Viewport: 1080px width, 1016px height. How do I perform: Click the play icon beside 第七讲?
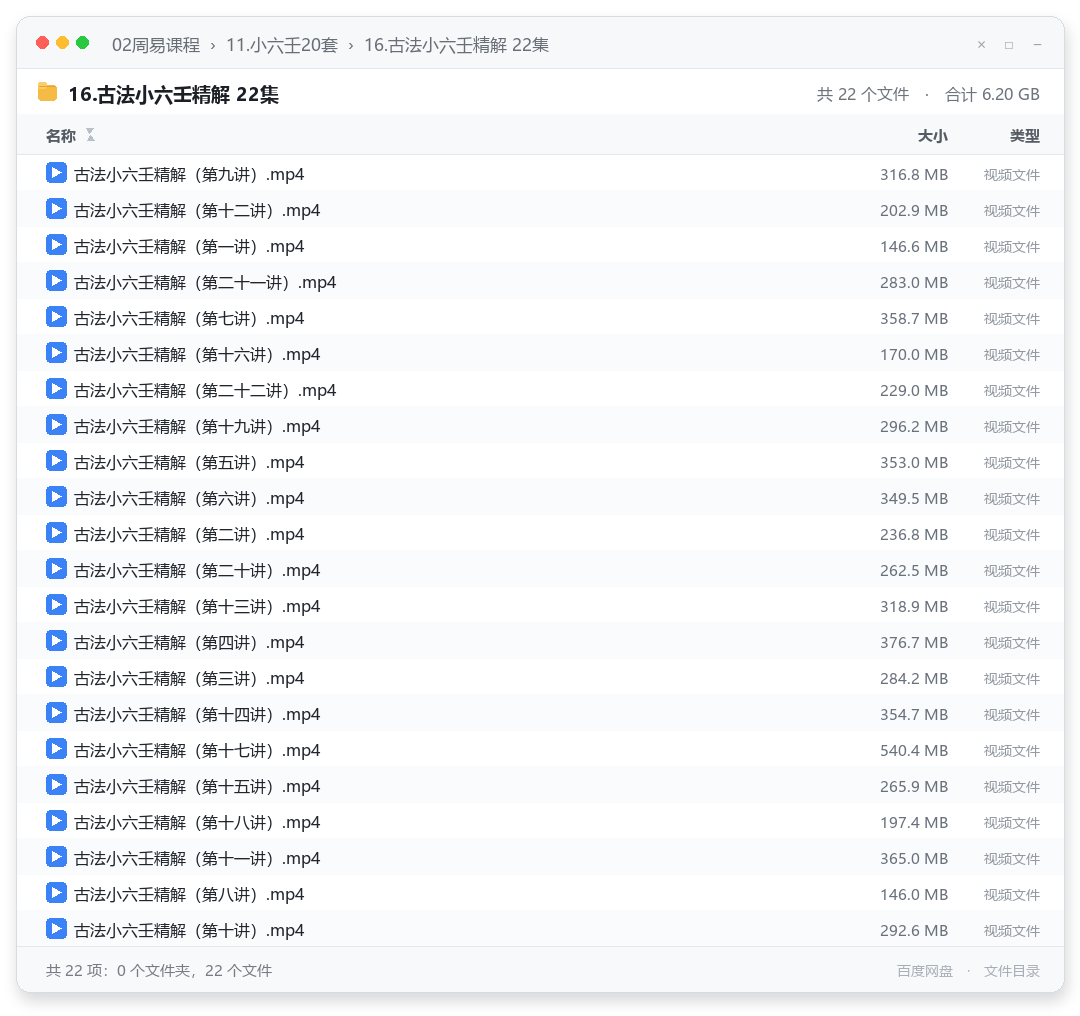[x=56, y=317]
